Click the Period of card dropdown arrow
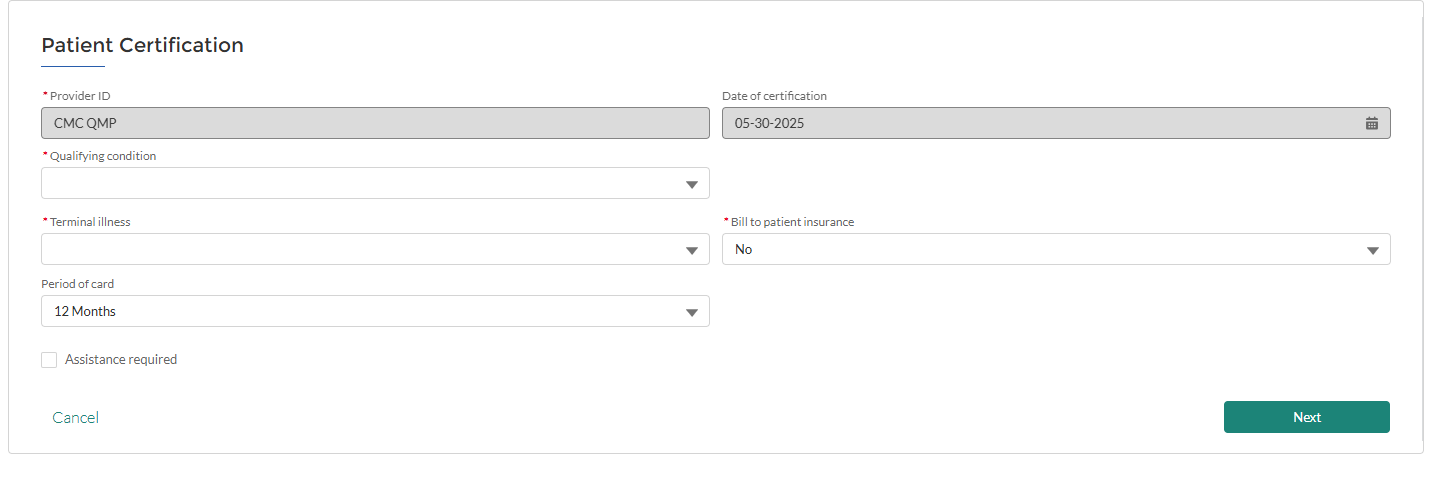The height and width of the screenshot is (491, 1444). pyautogui.click(x=692, y=313)
